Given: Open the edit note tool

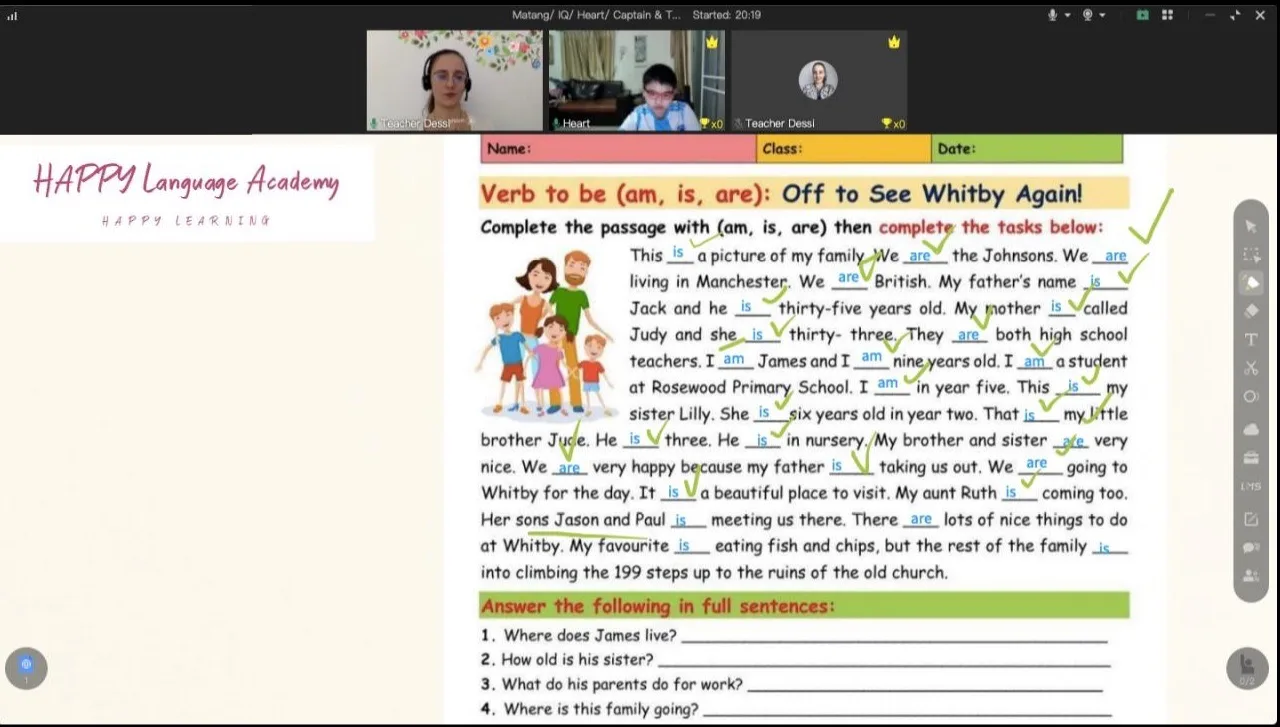Looking at the screenshot, I should [x=1251, y=519].
